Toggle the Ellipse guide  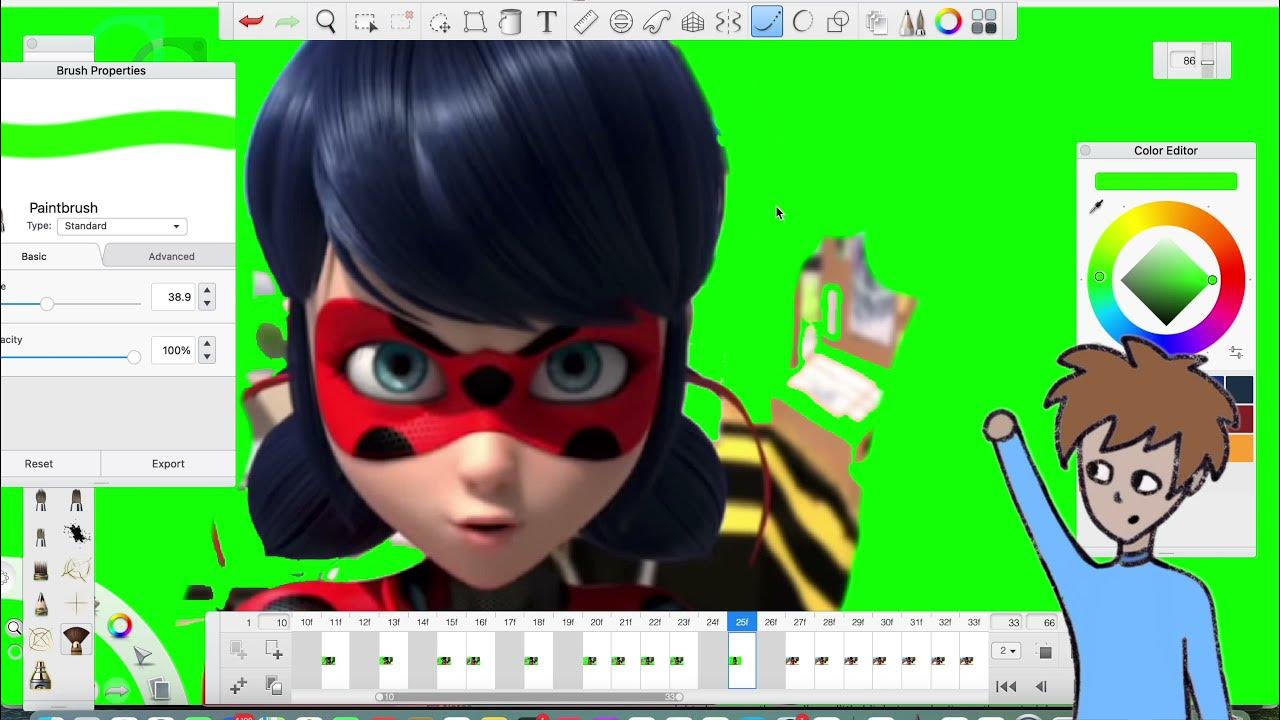coord(621,21)
